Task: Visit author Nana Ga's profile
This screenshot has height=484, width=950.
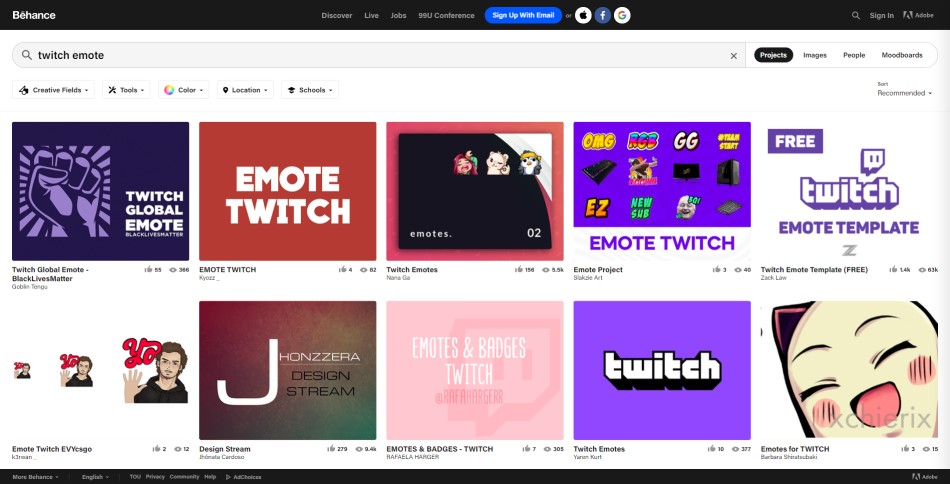Action: (398, 278)
